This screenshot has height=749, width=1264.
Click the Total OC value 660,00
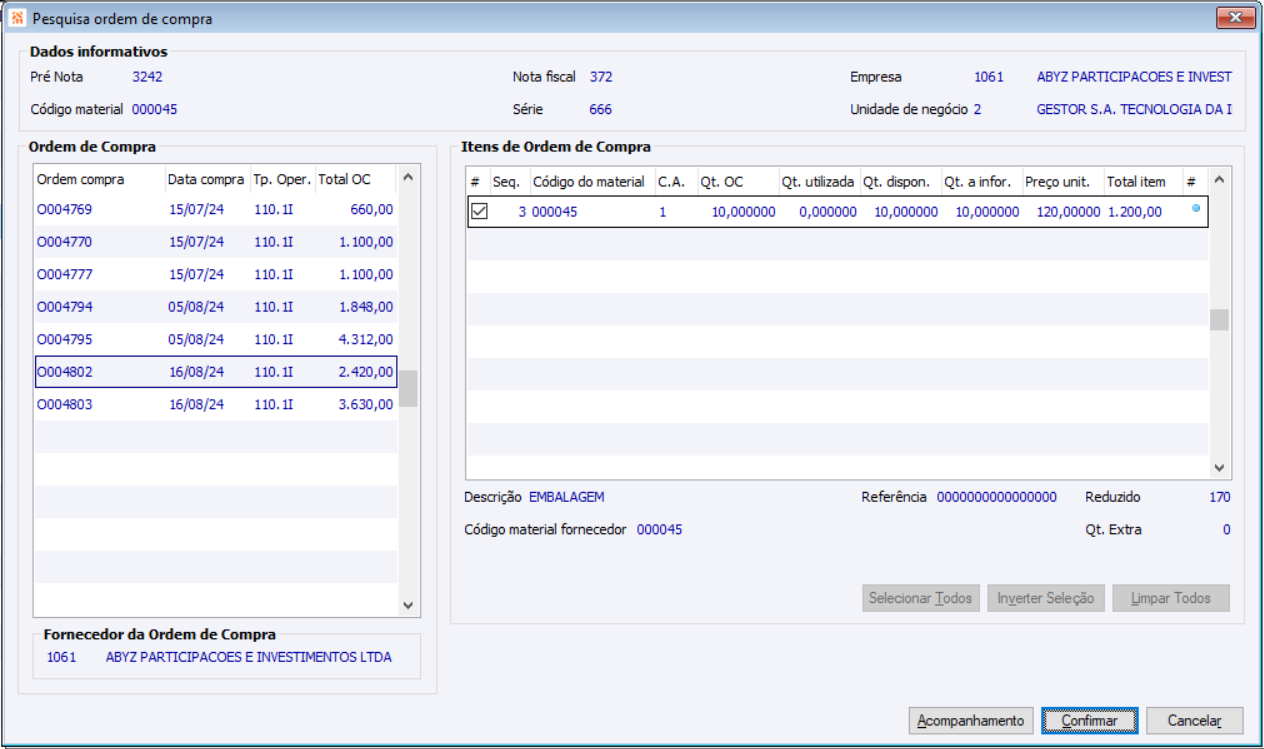point(372,210)
